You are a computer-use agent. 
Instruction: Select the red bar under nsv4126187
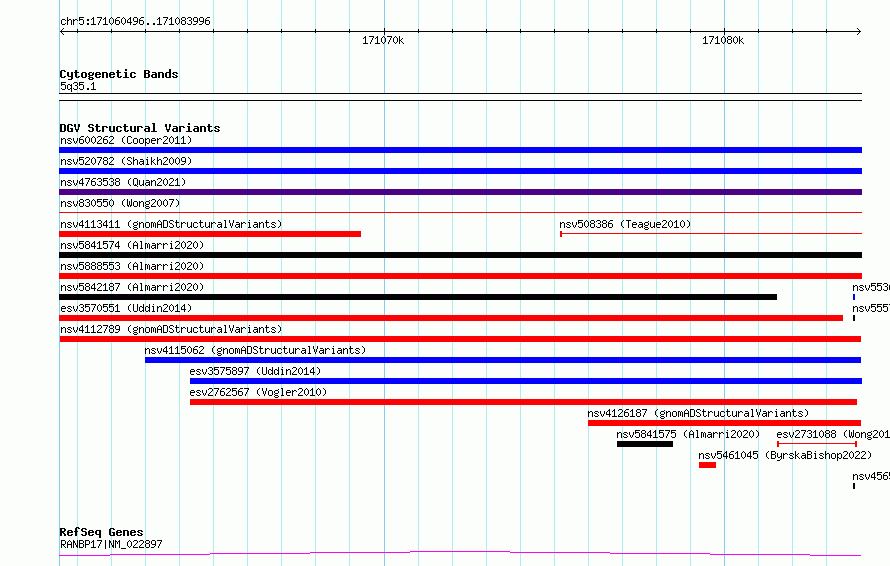click(x=724, y=423)
